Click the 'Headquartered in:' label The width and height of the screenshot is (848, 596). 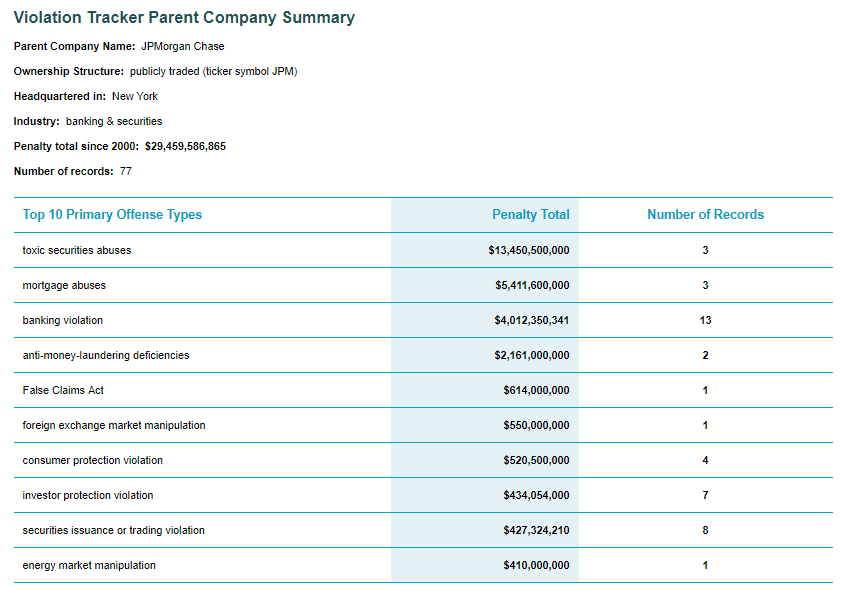tap(60, 96)
